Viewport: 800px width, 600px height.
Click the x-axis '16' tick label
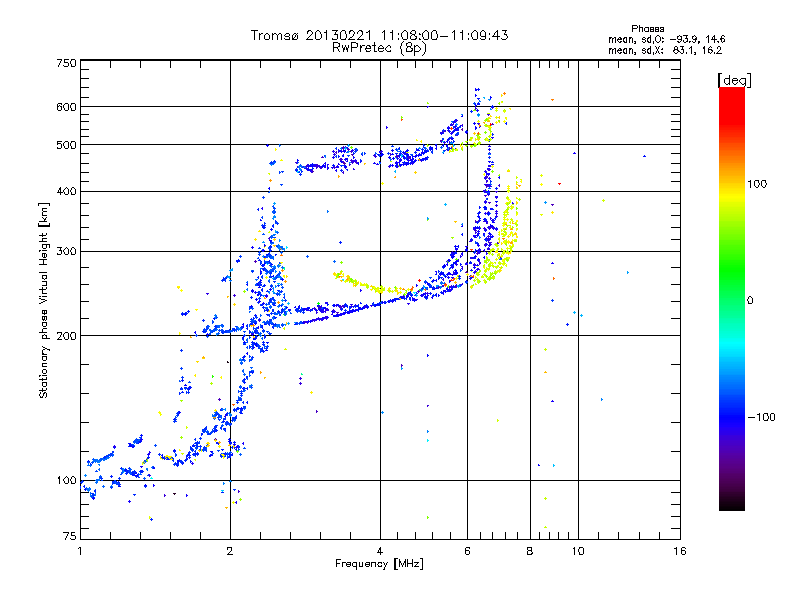pos(680,551)
